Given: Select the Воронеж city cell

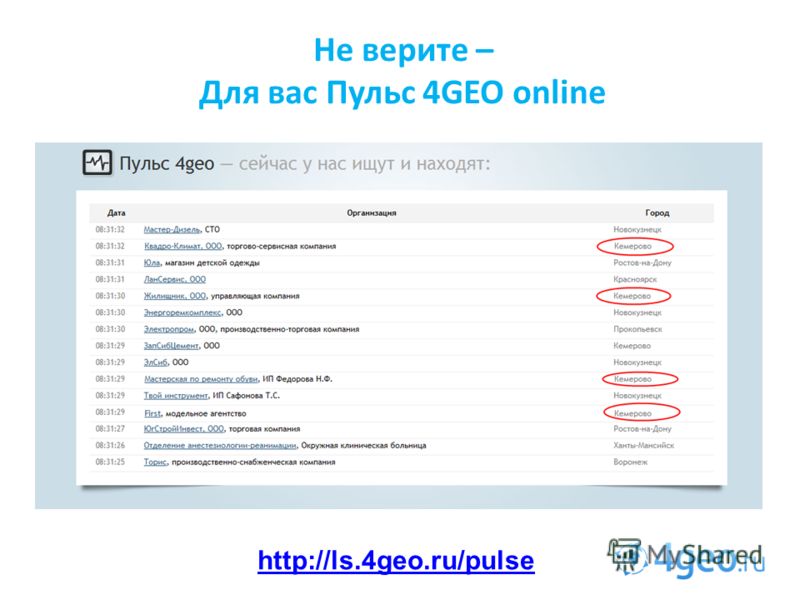Looking at the screenshot, I should 630,462.
